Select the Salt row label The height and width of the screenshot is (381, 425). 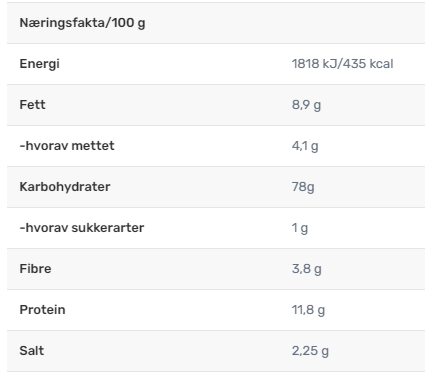pyautogui.click(x=32, y=351)
